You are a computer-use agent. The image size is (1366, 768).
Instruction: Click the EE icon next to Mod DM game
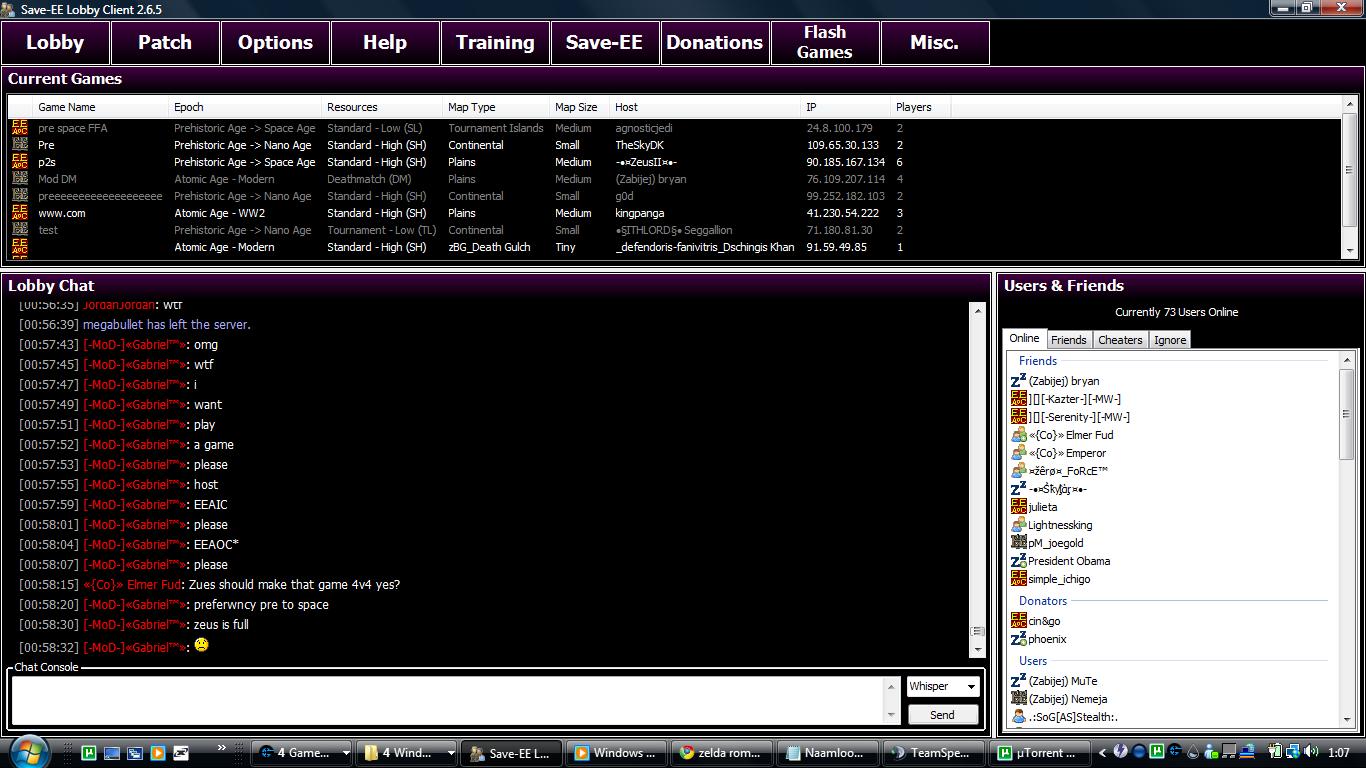19,179
